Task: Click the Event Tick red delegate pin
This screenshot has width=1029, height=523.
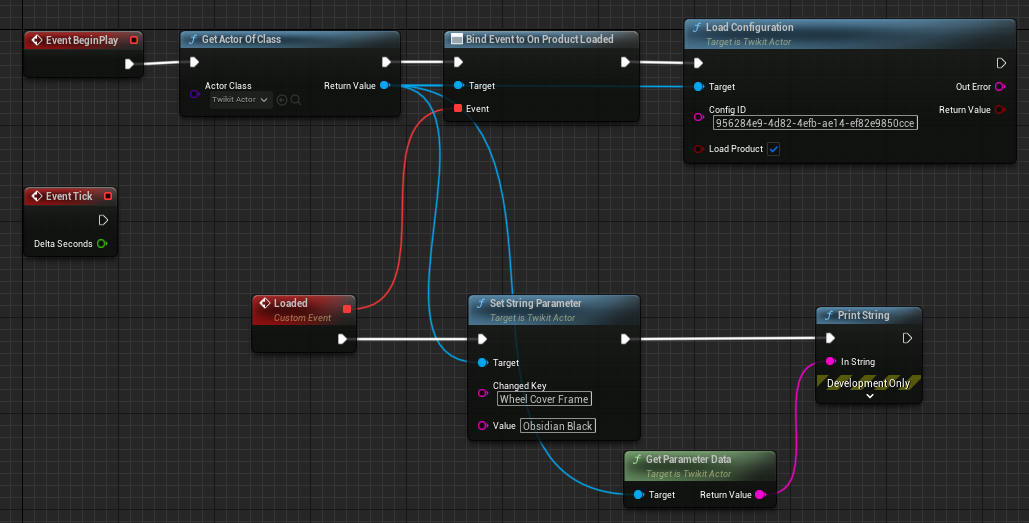Action: pyautogui.click(x=108, y=196)
